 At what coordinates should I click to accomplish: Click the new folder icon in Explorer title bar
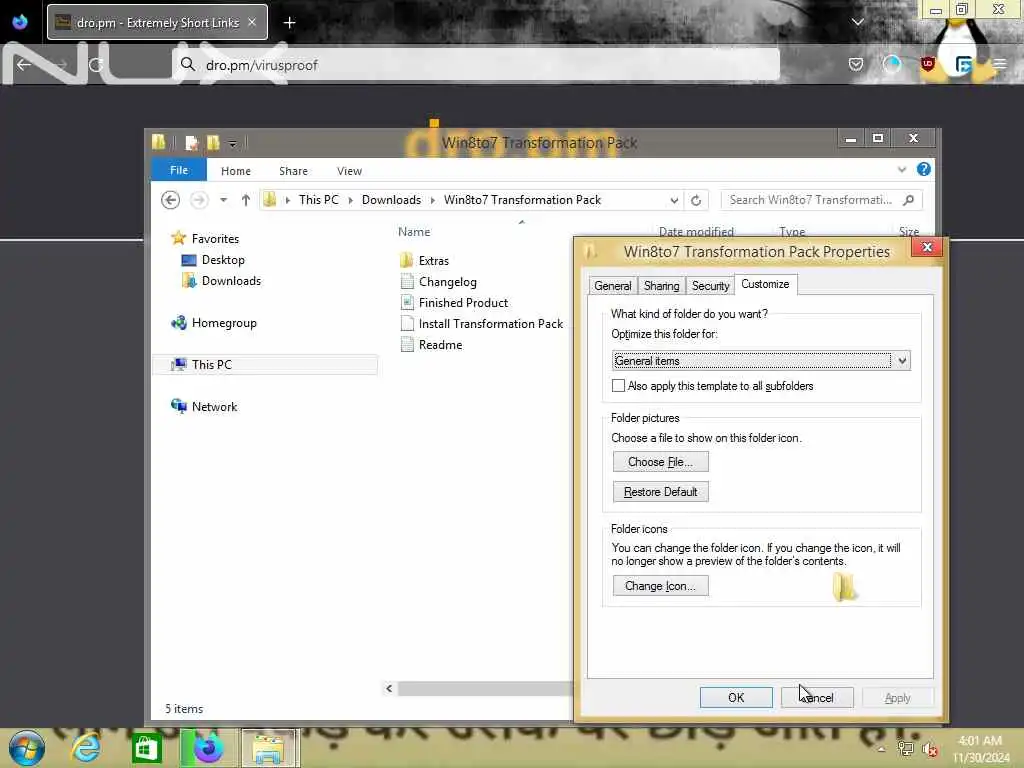click(214, 142)
